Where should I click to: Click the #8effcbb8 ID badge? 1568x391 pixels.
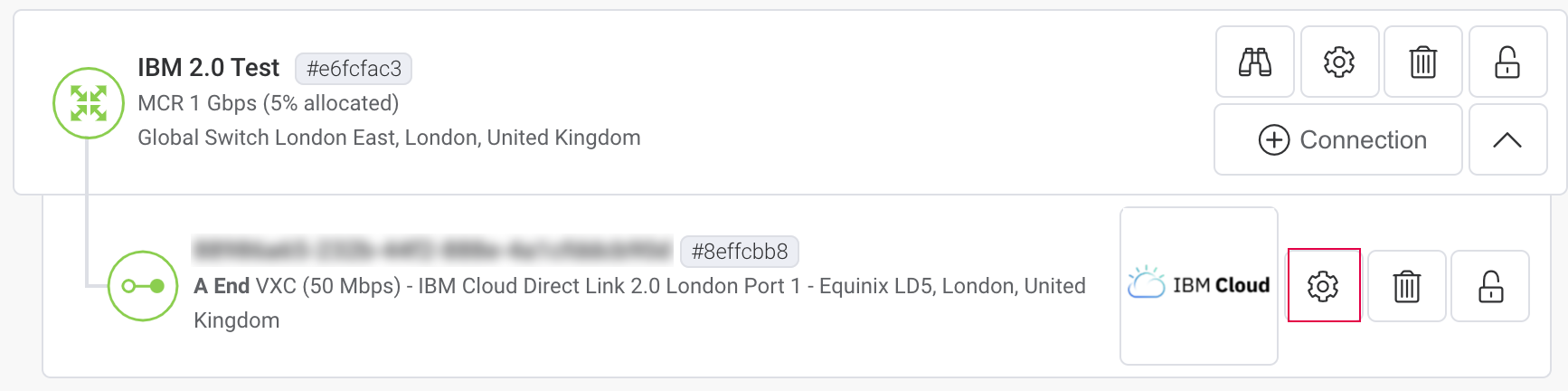(x=739, y=252)
